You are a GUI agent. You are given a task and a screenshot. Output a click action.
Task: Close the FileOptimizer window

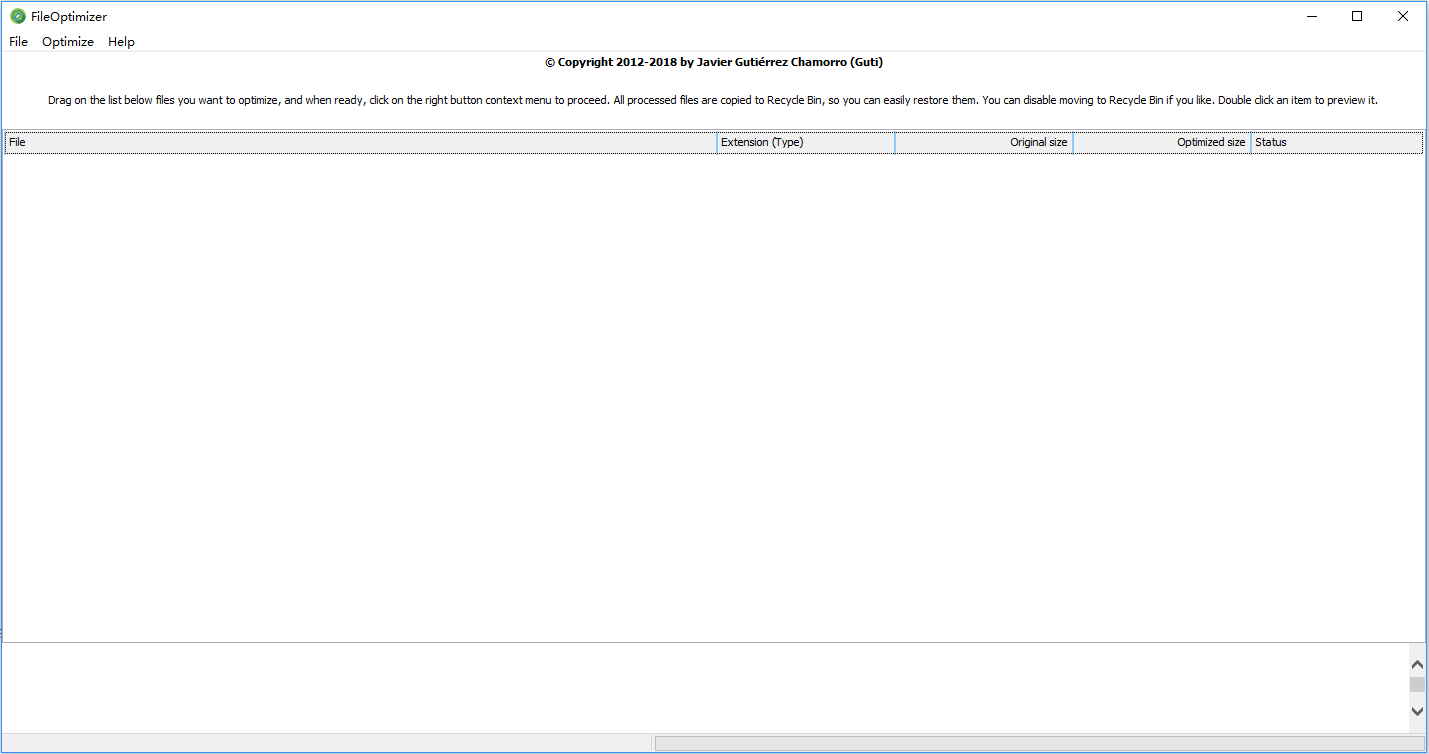coord(1403,16)
